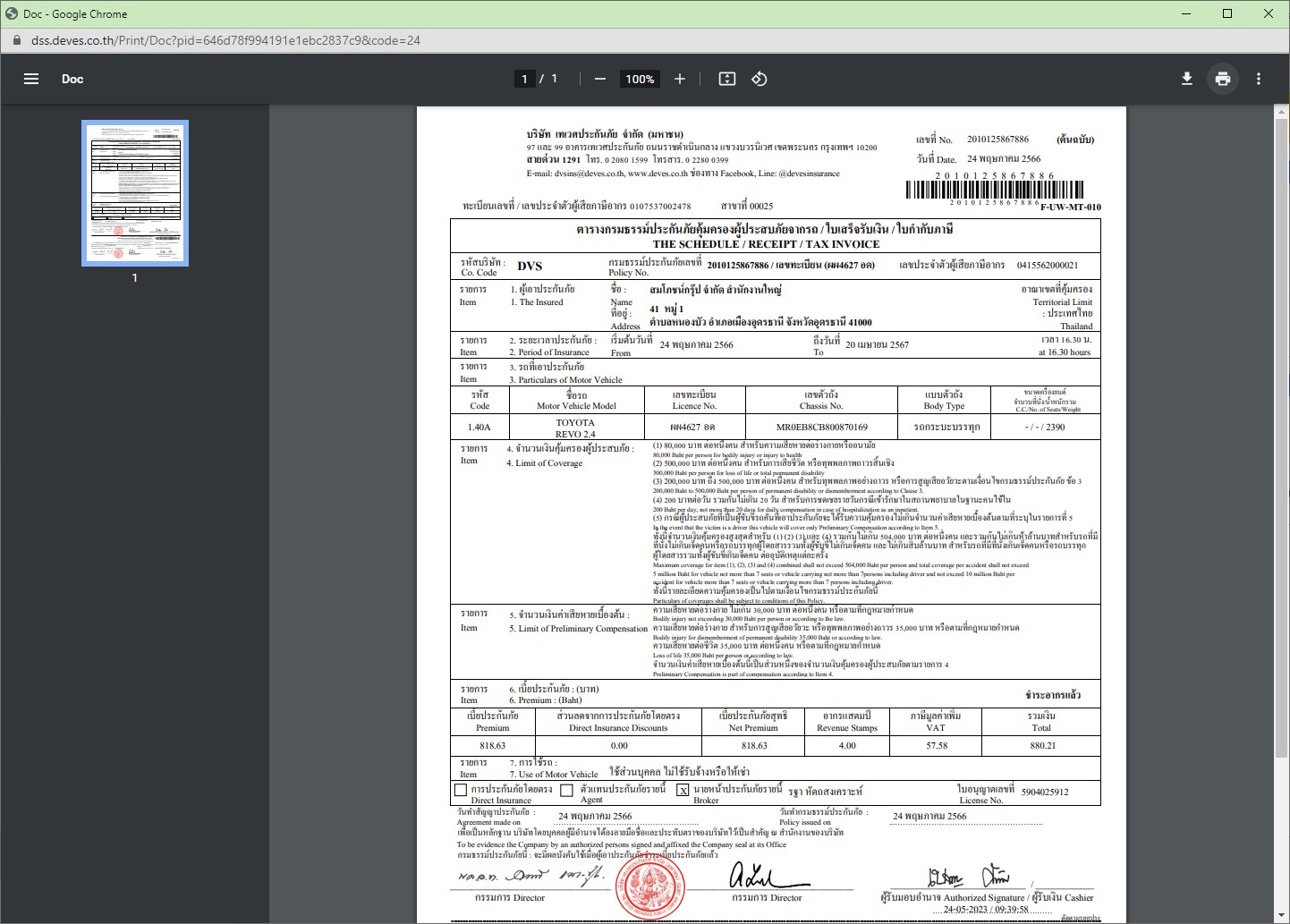The height and width of the screenshot is (924, 1290).
Task: Click the 'Doc' title in the PDF toolbar
Action: (72, 79)
